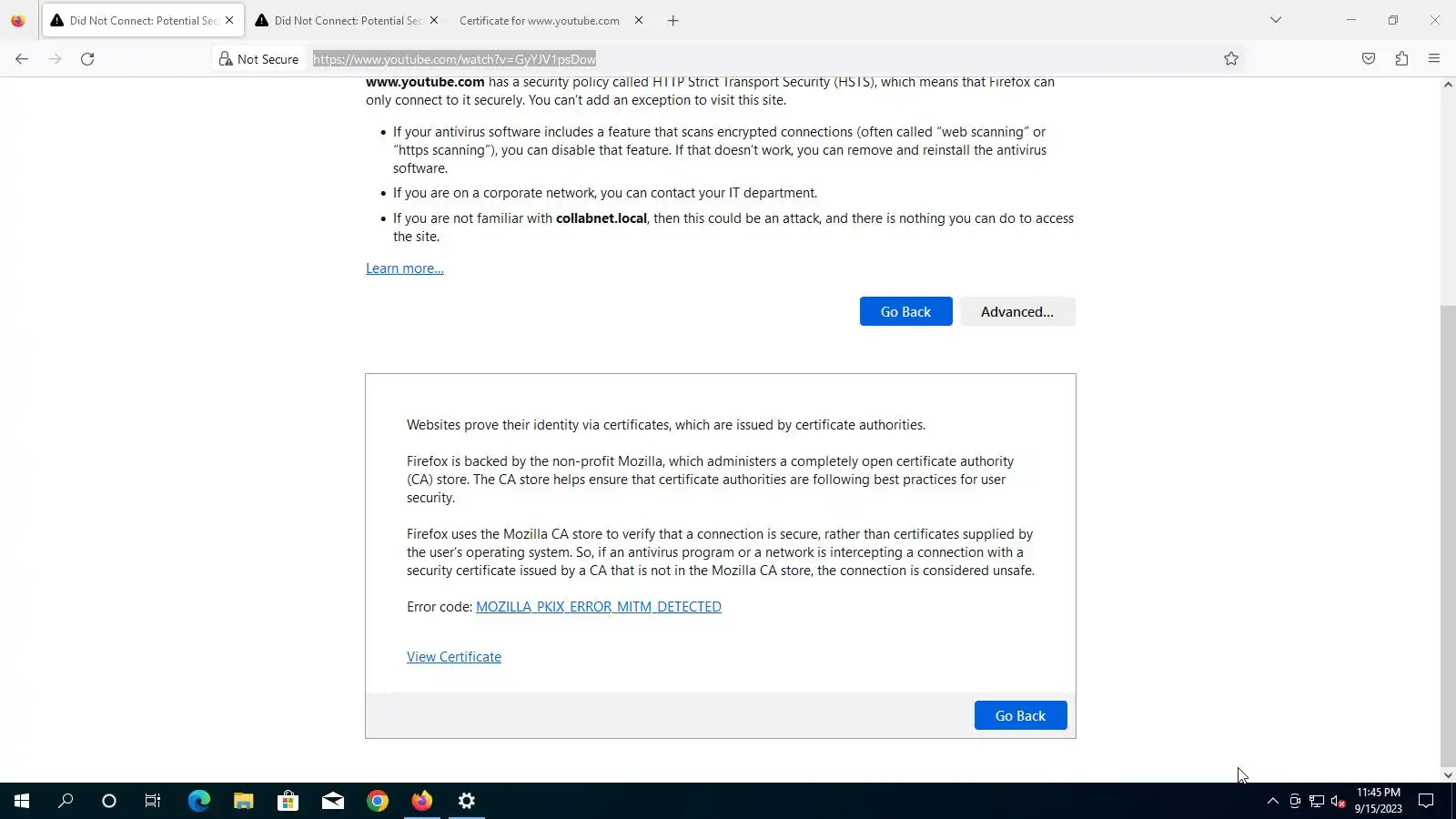This screenshot has height=819, width=1456.
Task: Open Windows taskbar search
Action: (66, 801)
